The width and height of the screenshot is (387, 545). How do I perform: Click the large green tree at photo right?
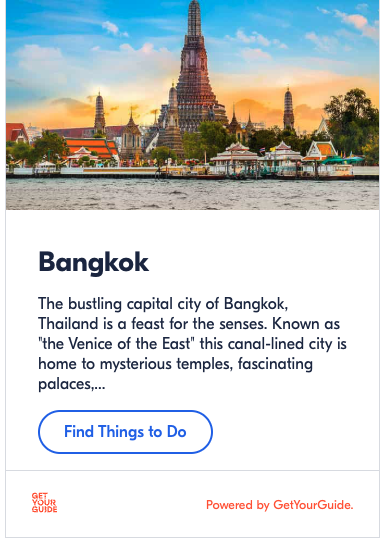coord(352,120)
